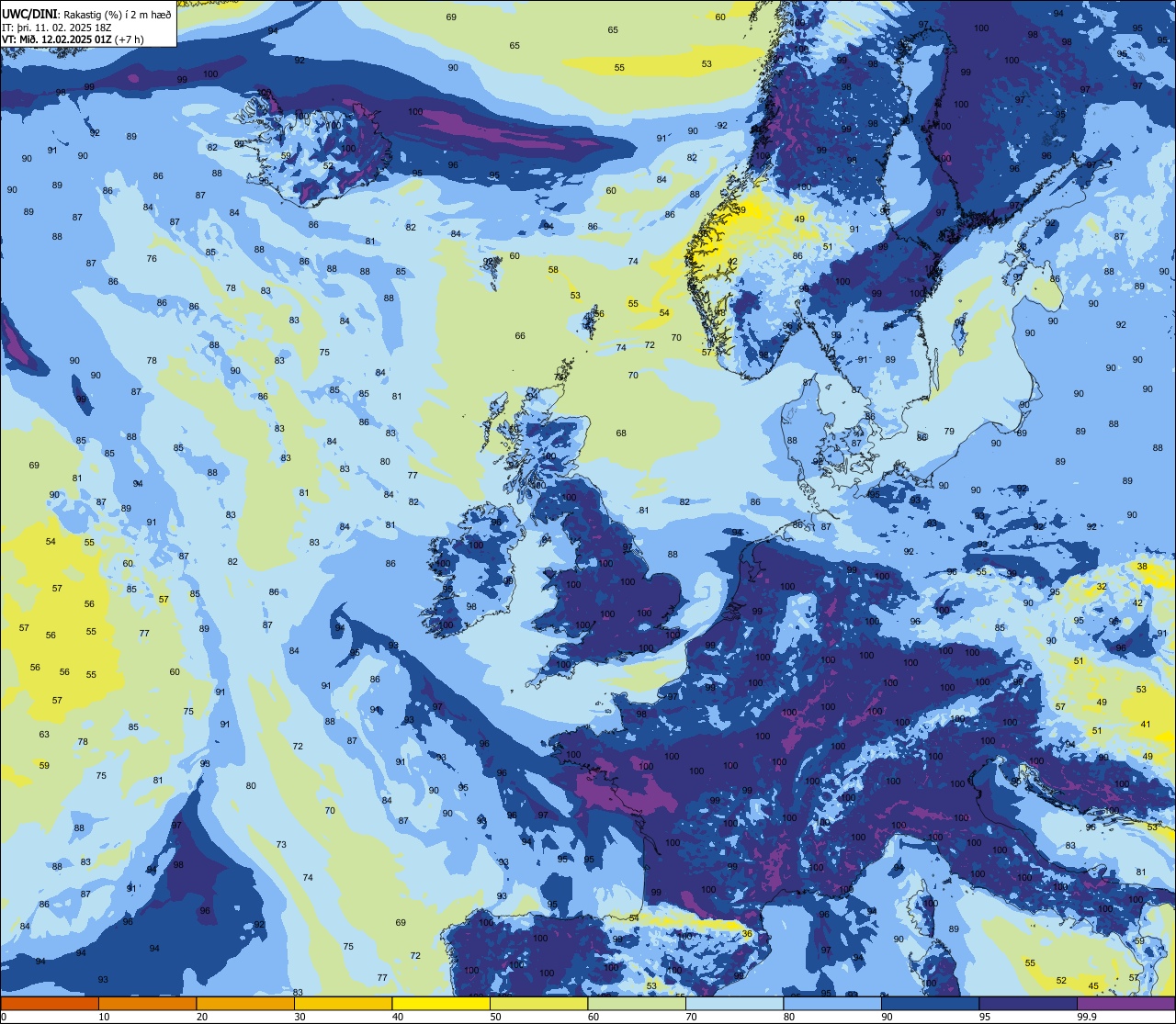
Task: Pick the 80–90 blue legend segment
Action: click(x=832, y=1003)
